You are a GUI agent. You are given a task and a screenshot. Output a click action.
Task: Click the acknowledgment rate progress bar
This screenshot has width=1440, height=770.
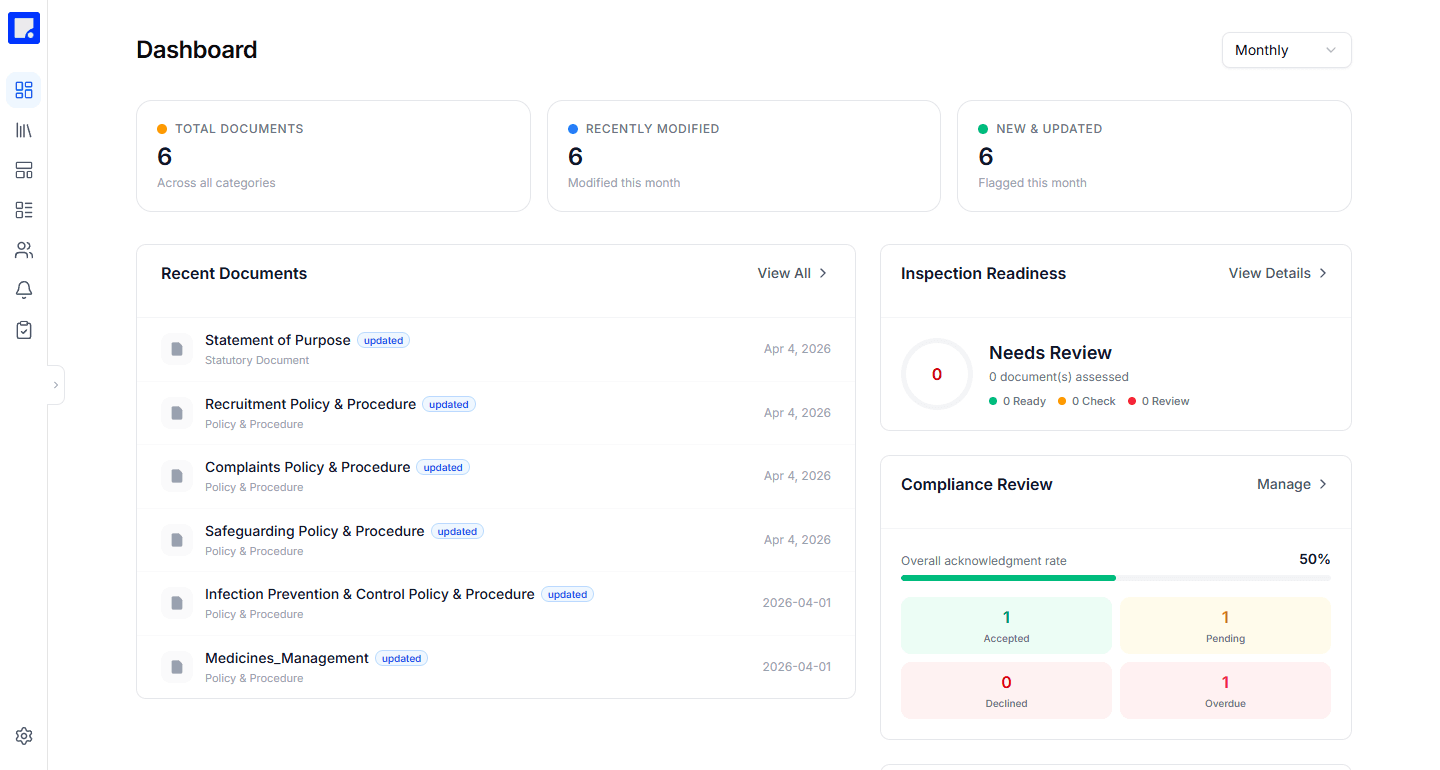pyautogui.click(x=1116, y=578)
